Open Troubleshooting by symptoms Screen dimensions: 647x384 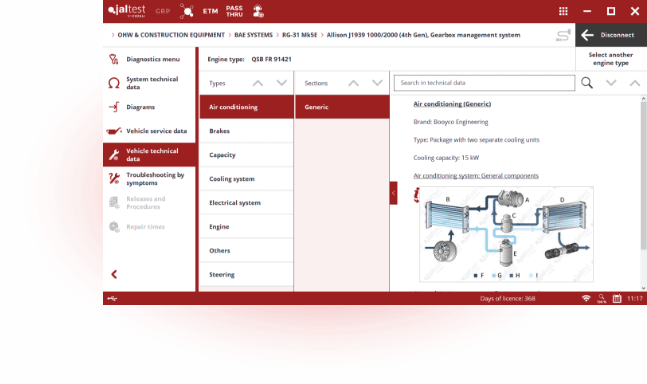click(149, 179)
